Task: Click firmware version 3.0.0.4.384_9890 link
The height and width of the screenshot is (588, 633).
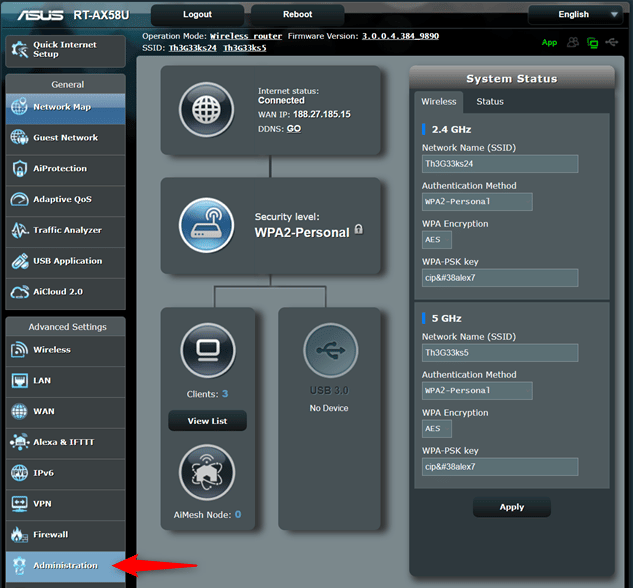Action: [x=400, y=36]
